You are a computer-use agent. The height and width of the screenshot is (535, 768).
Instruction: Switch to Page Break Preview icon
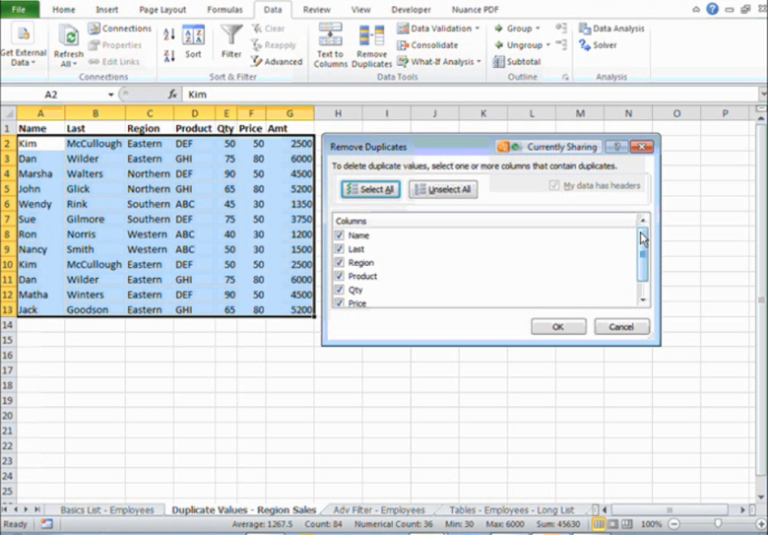[627, 524]
